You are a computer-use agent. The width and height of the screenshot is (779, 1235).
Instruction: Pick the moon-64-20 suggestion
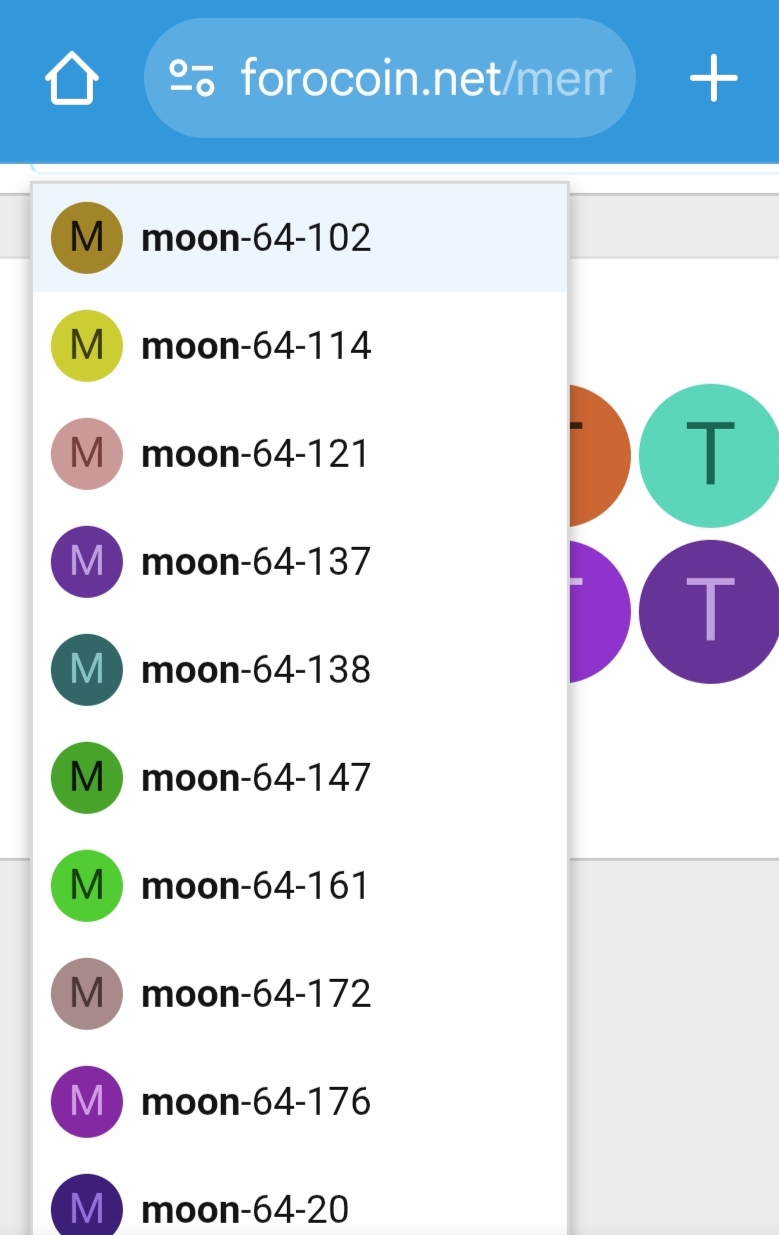pos(245,1210)
